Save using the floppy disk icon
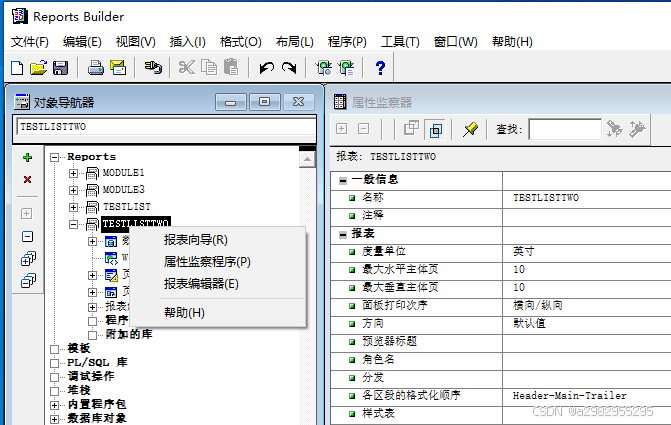This screenshot has width=671, height=425. tap(60, 68)
